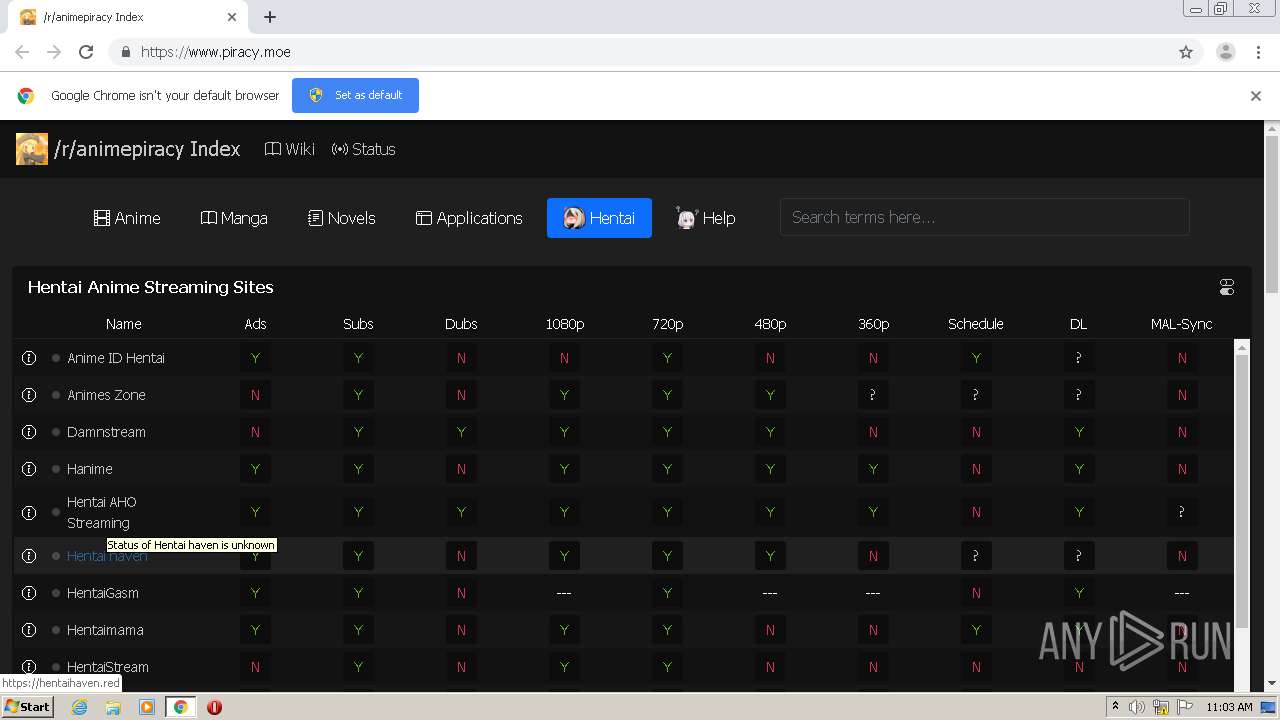Open the Damnstream site link

coord(106,432)
